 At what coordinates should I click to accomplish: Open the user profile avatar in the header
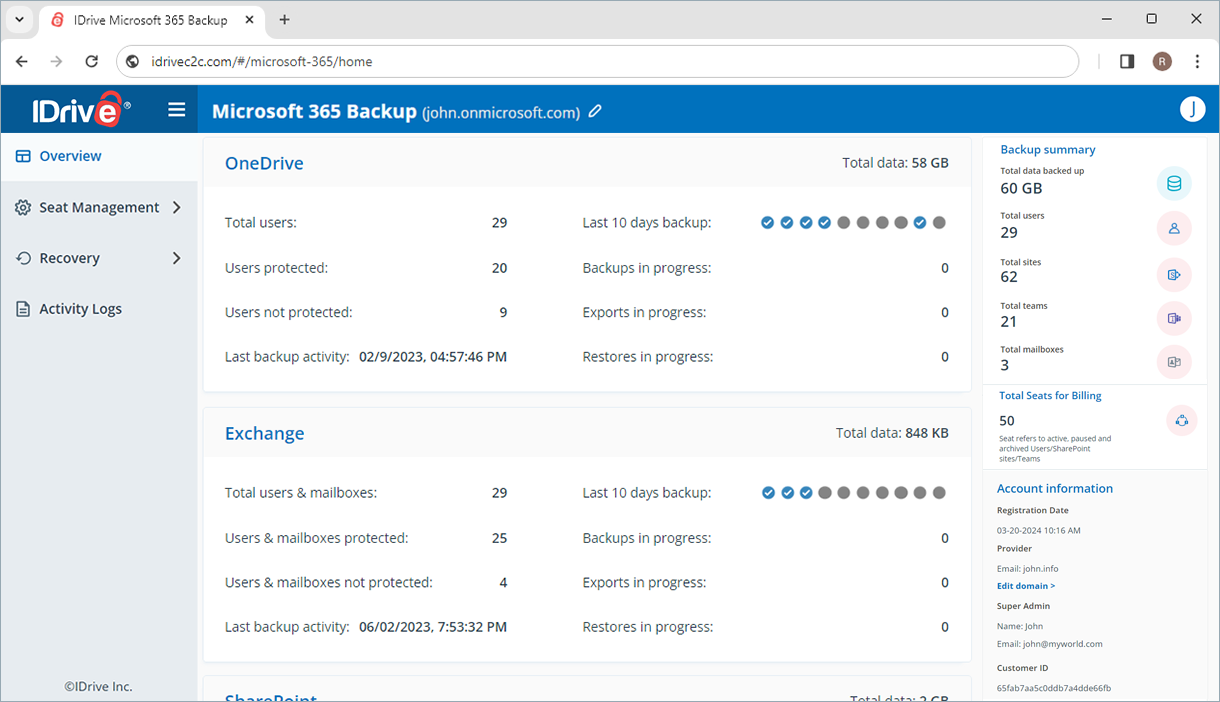1192,108
